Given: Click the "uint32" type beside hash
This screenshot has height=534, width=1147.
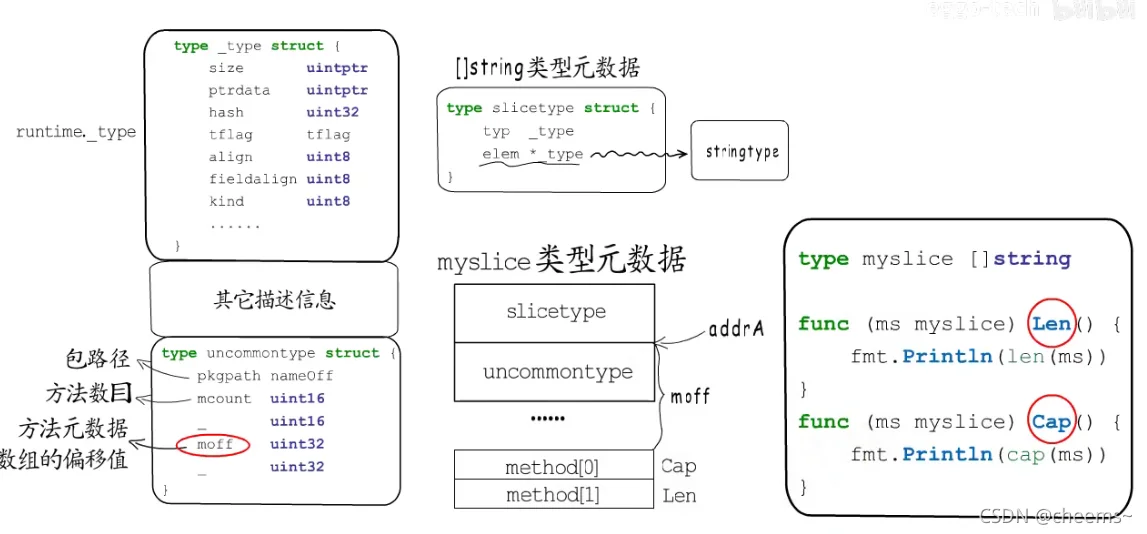Looking at the screenshot, I should (333, 113).
